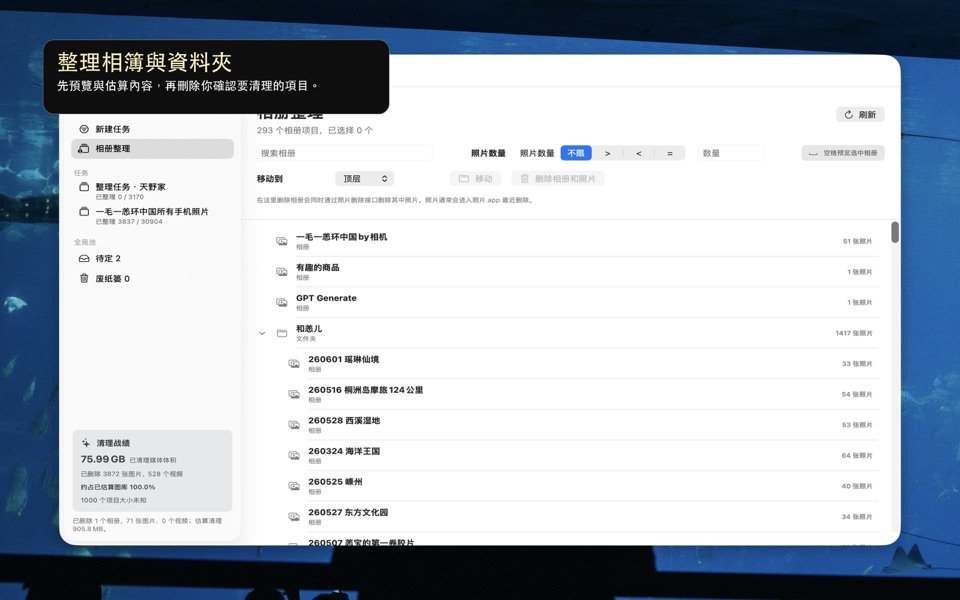Open the 整理任务·天野家 task
Viewport: 960px width, 600px height.
pyautogui.click(x=152, y=191)
